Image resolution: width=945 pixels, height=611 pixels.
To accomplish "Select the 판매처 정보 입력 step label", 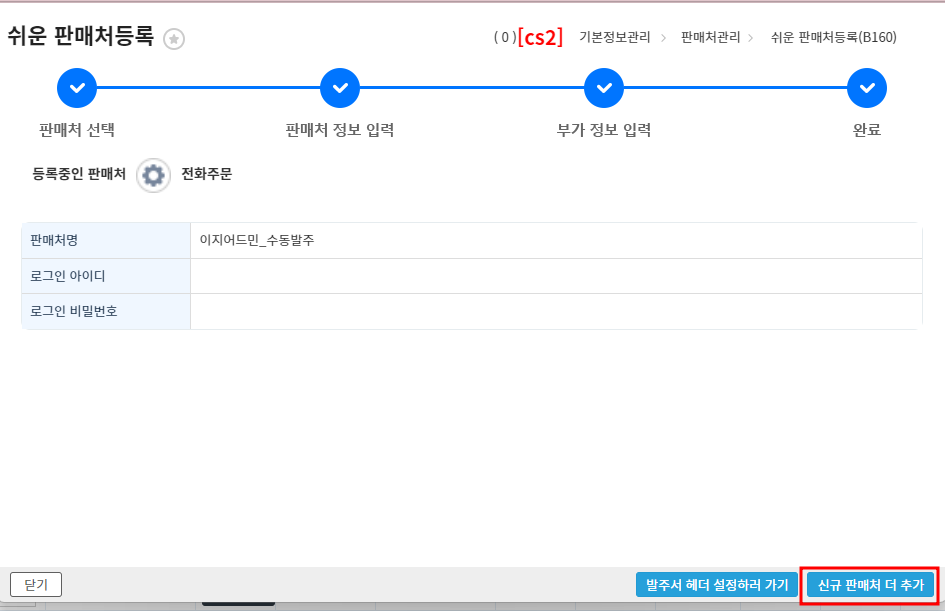I will (x=340, y=130).
